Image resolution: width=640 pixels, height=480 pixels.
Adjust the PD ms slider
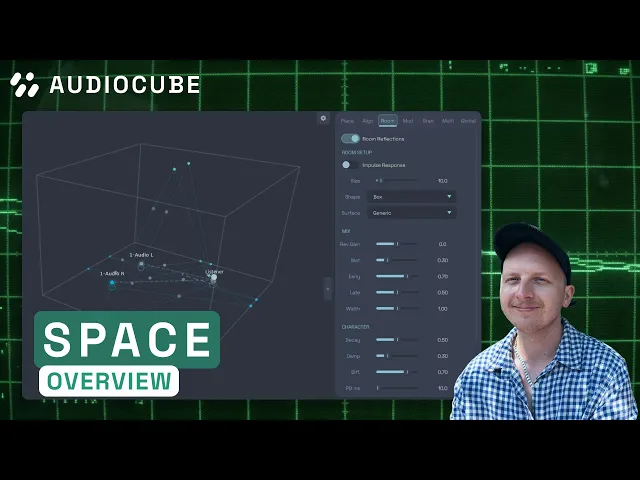(x=397, y=388)
